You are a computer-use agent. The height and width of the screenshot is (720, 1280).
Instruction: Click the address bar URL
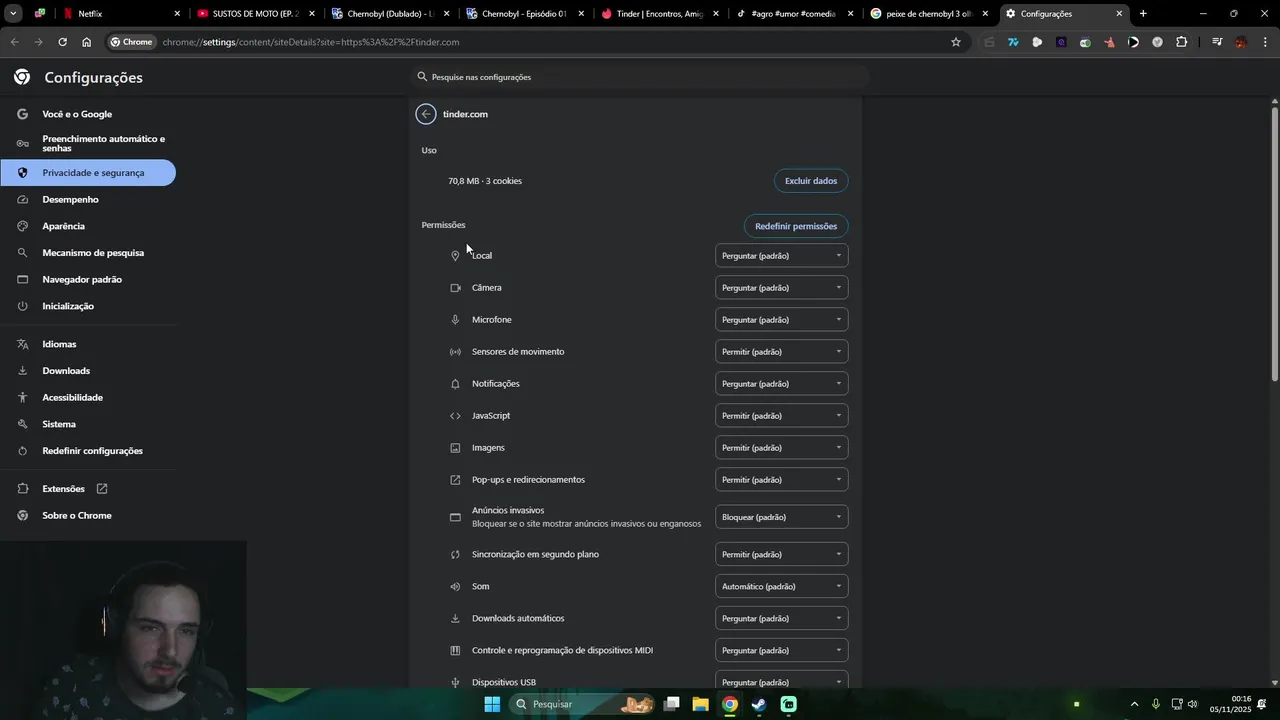[311, 42]
